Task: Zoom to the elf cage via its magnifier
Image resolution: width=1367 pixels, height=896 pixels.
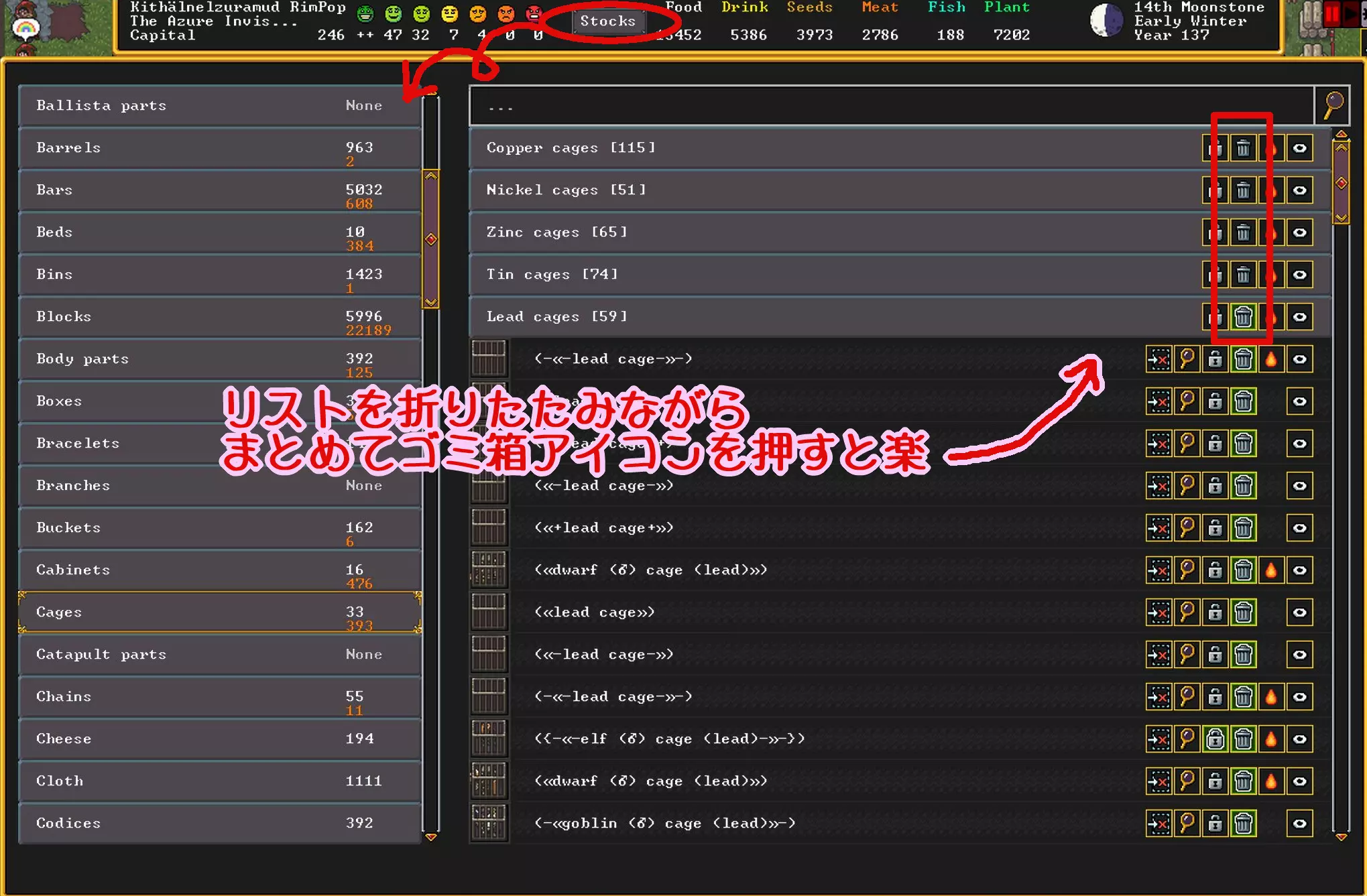Action: [1187, 739]
